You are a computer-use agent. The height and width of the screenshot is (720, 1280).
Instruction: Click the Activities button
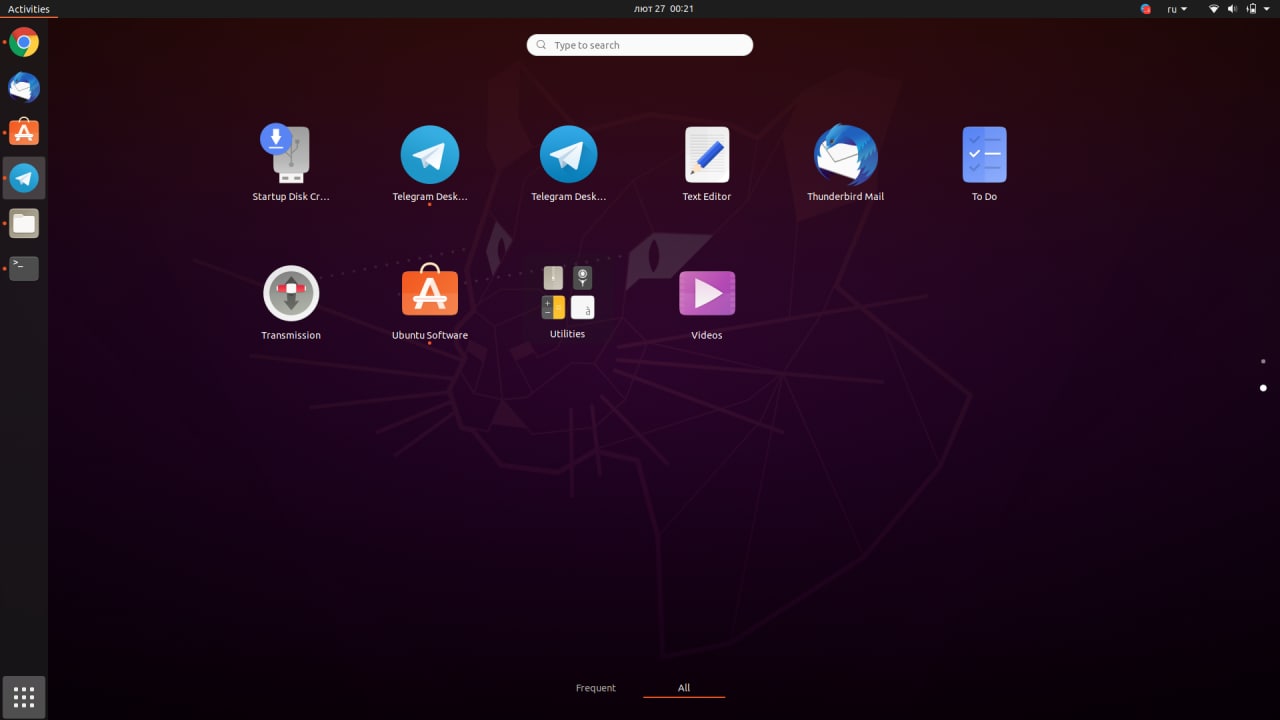point(29,9)
